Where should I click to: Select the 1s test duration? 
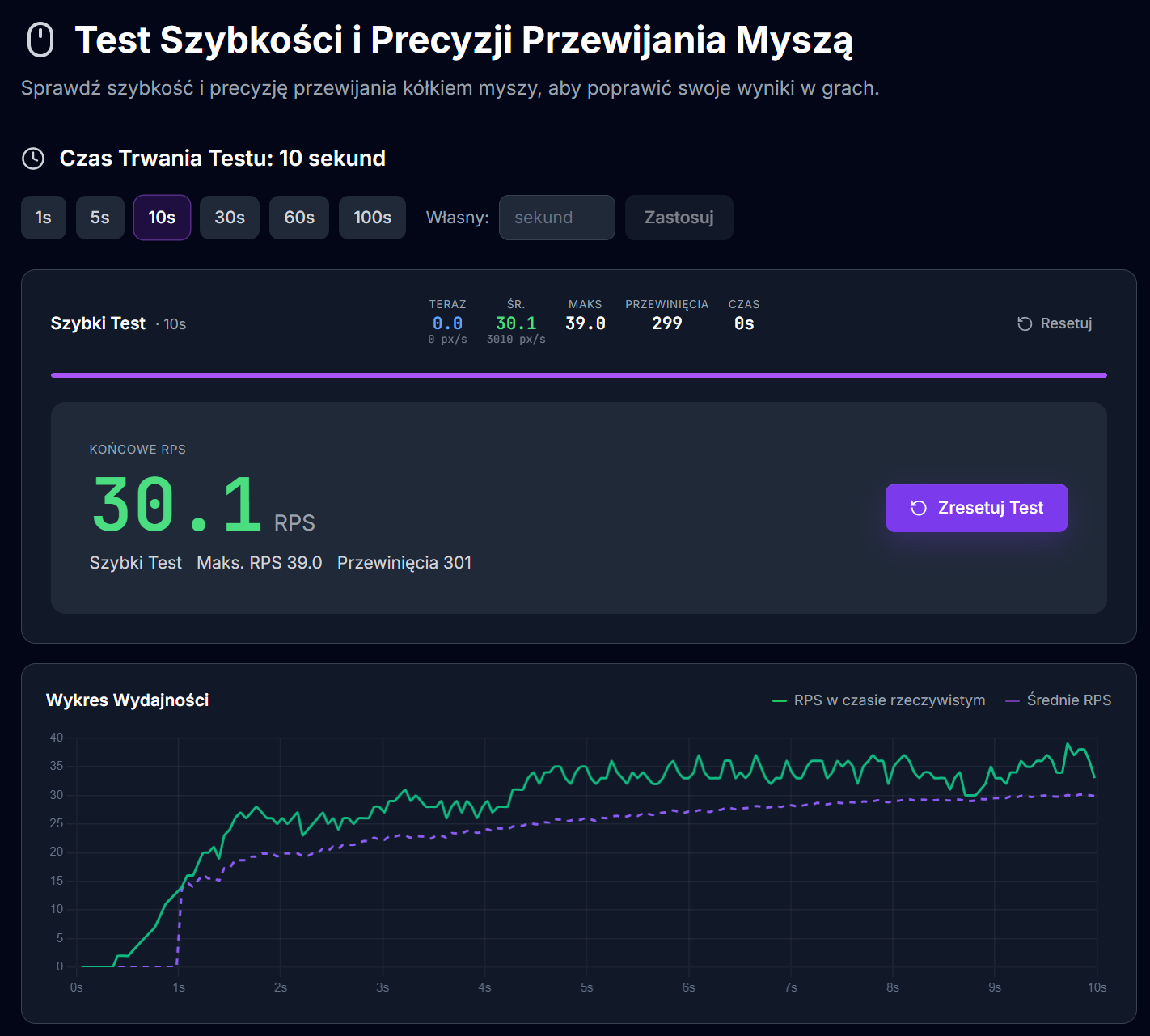pos(44,218)
